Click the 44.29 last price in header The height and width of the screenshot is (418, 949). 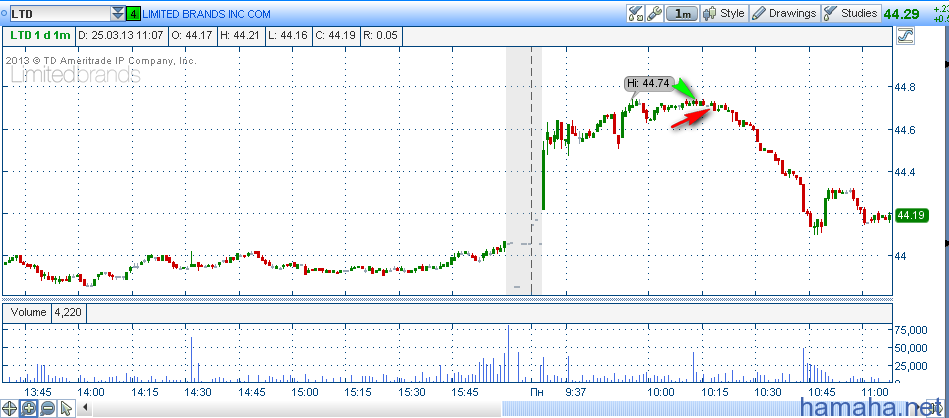click(x=901, y=13)
